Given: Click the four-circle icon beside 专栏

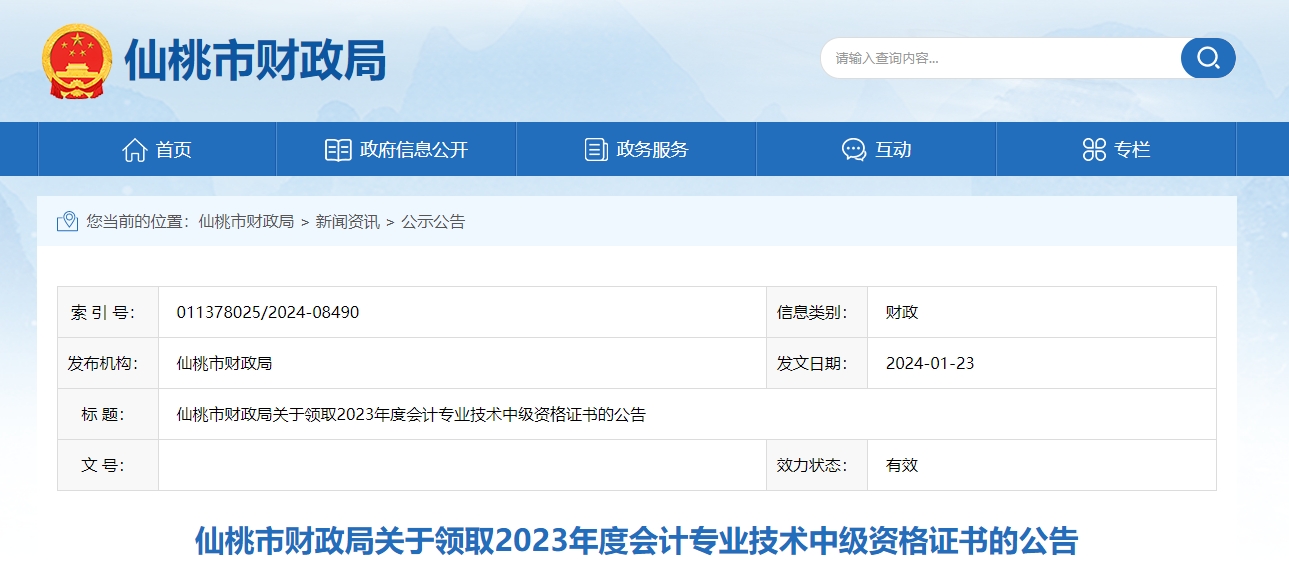Looking at the screenshot, I should pos(1094,150).
